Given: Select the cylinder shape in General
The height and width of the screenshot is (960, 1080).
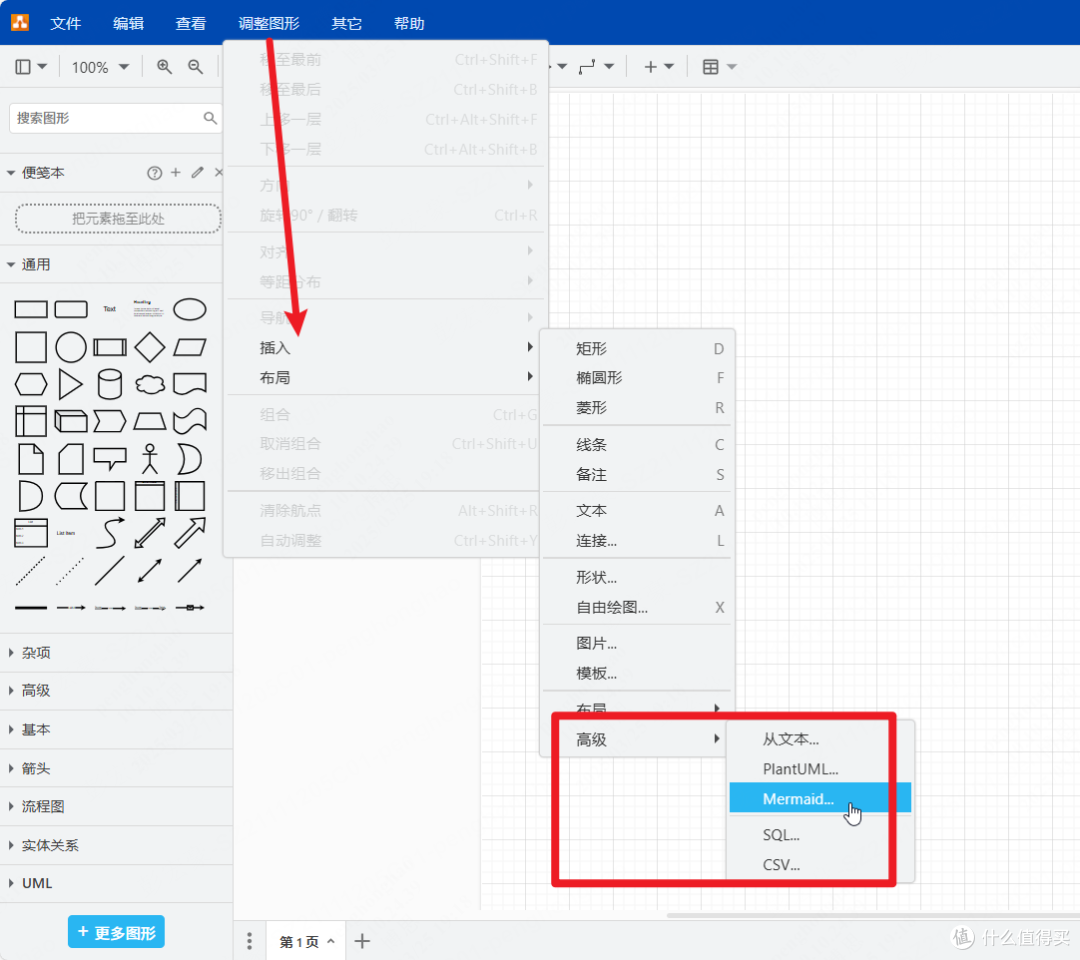Looking at the screenshot, I should 110,384.
